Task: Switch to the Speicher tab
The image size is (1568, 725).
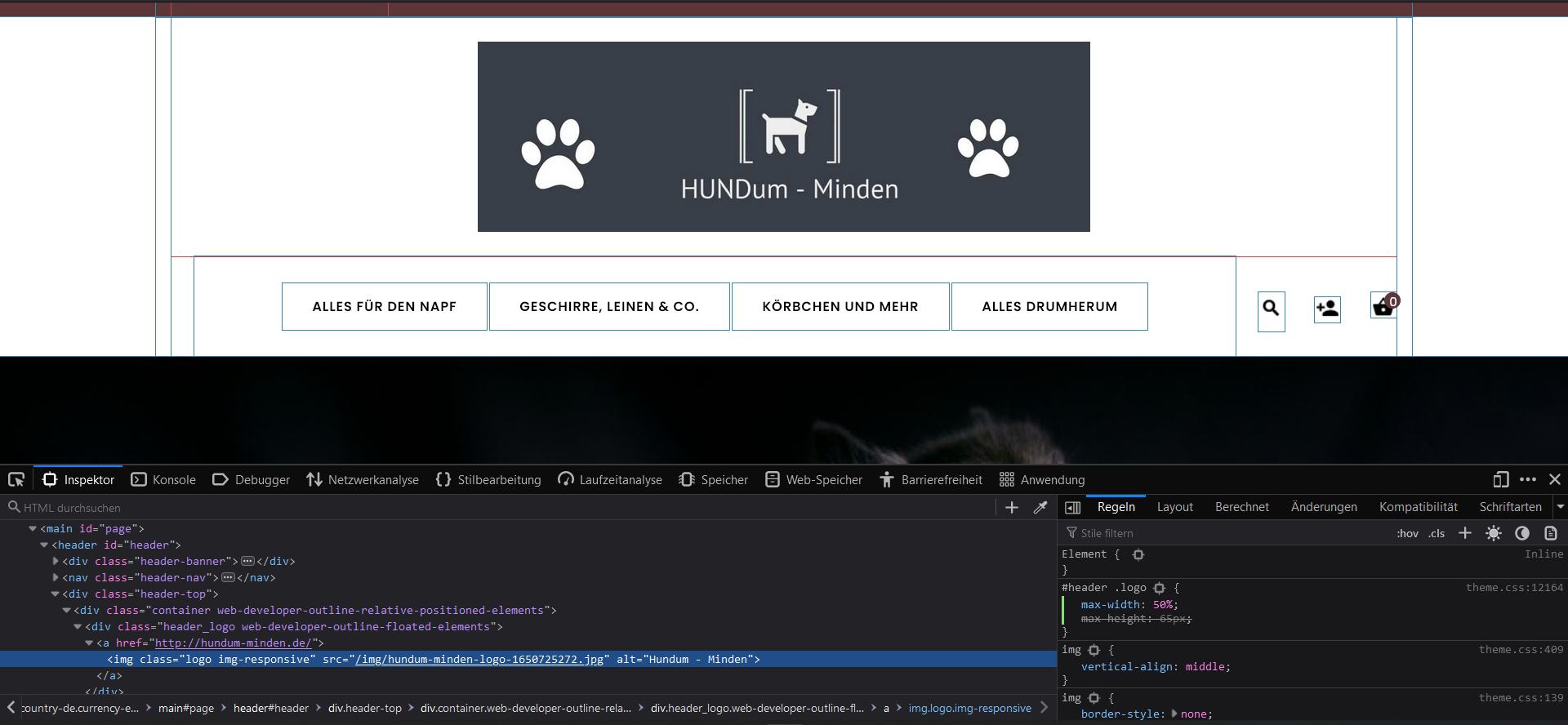Action: pos(714,480)
